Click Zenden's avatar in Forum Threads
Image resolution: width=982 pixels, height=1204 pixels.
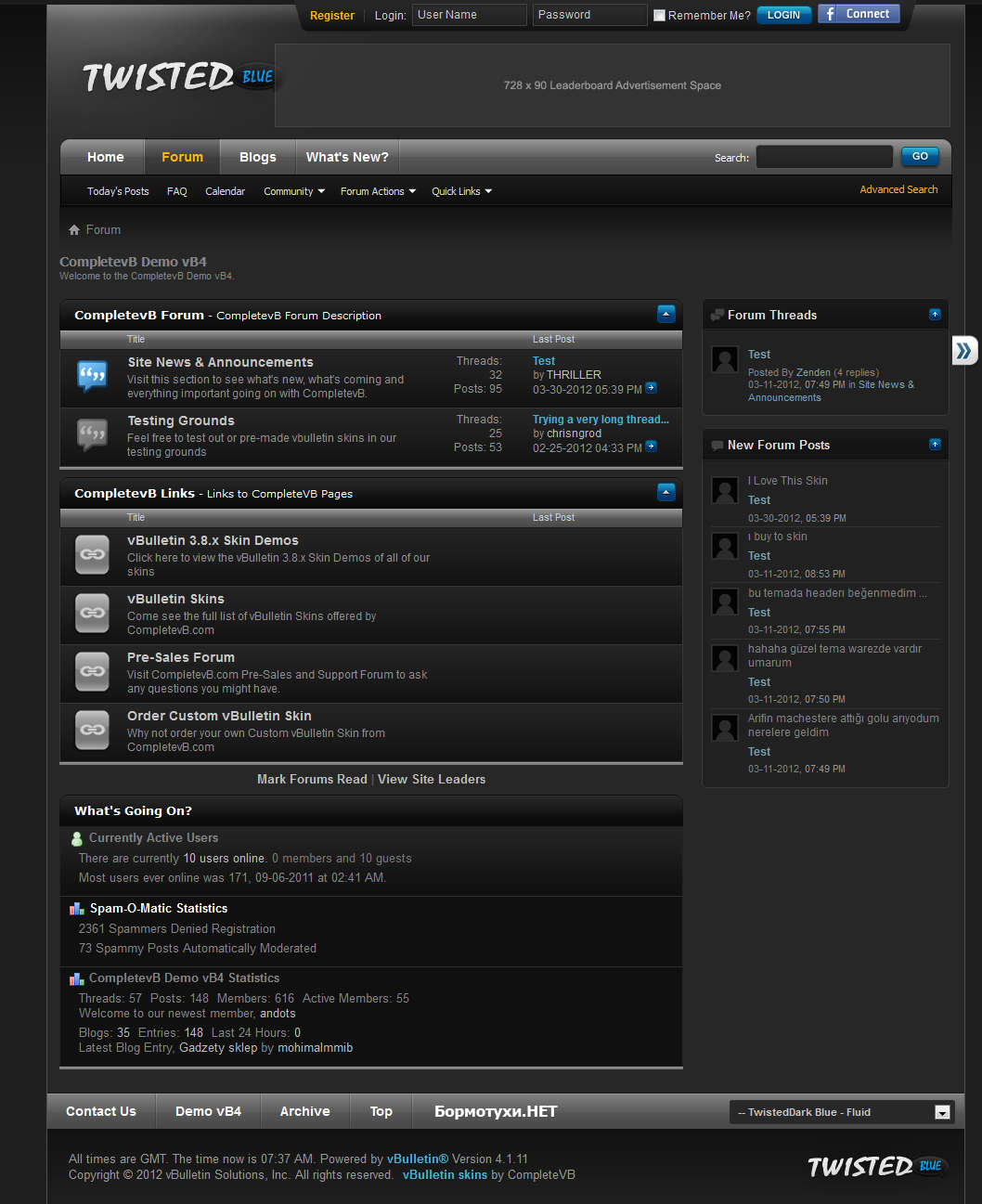(x=725, y=359)
